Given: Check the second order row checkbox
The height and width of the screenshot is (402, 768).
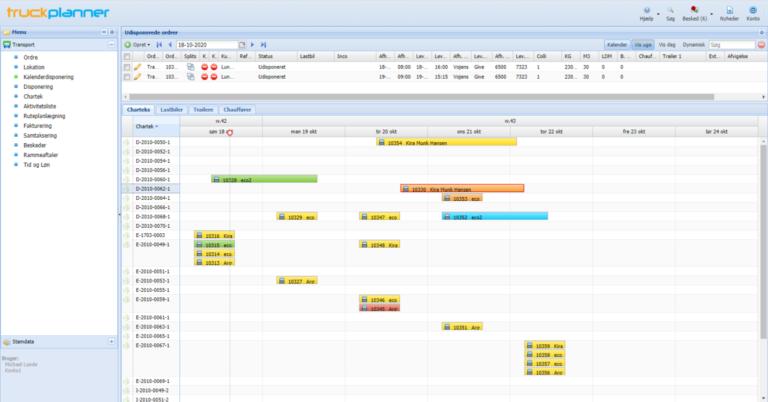Looking at the screenshot, I should (126, 77).
